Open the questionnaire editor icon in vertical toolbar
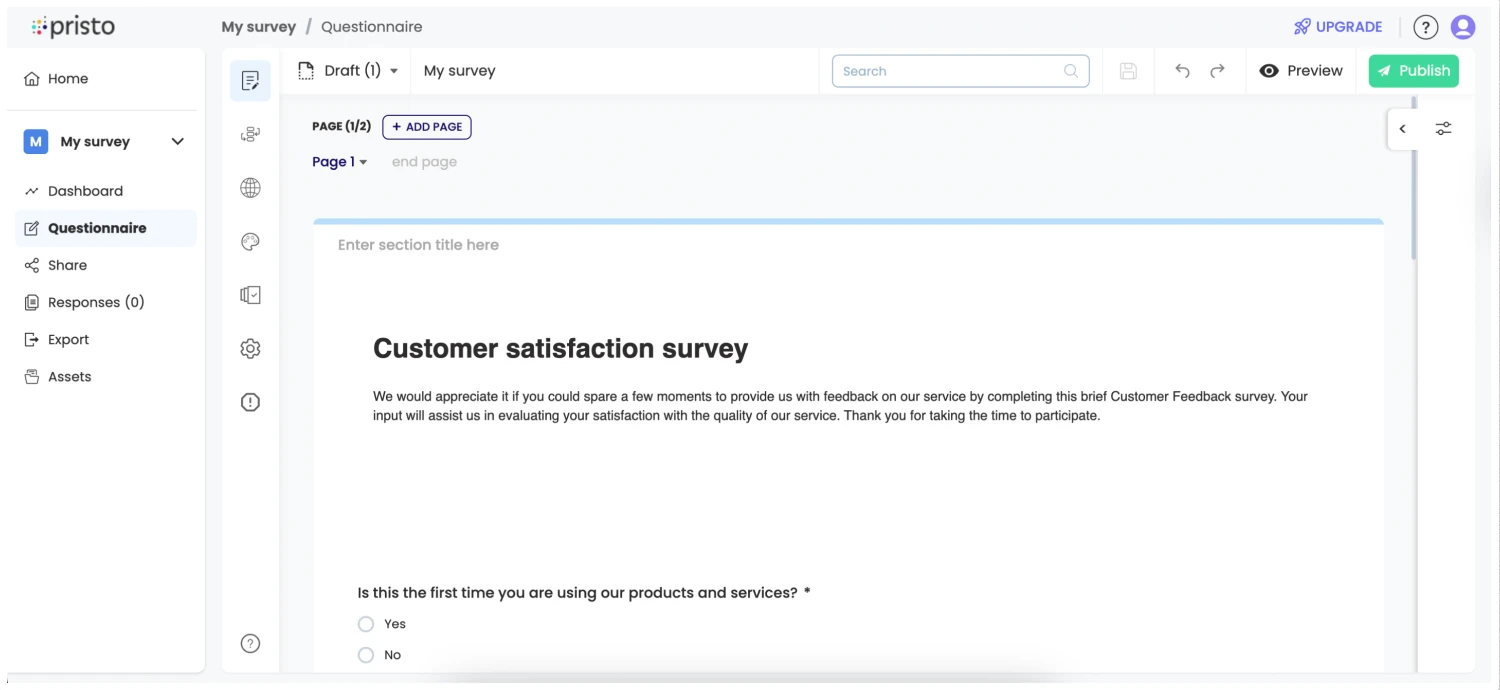Image resolution: width=1500 pixels, height=690 pixels. click(250, 81)
